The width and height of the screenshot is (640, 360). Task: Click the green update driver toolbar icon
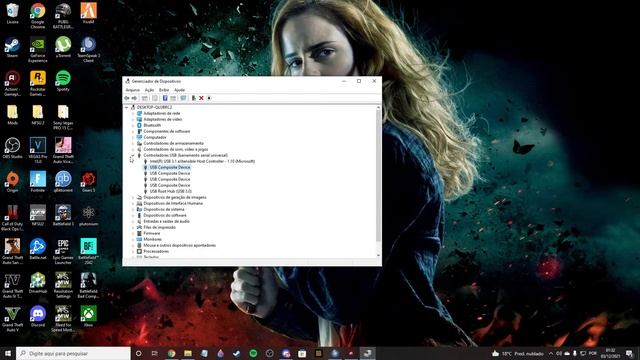193,98
